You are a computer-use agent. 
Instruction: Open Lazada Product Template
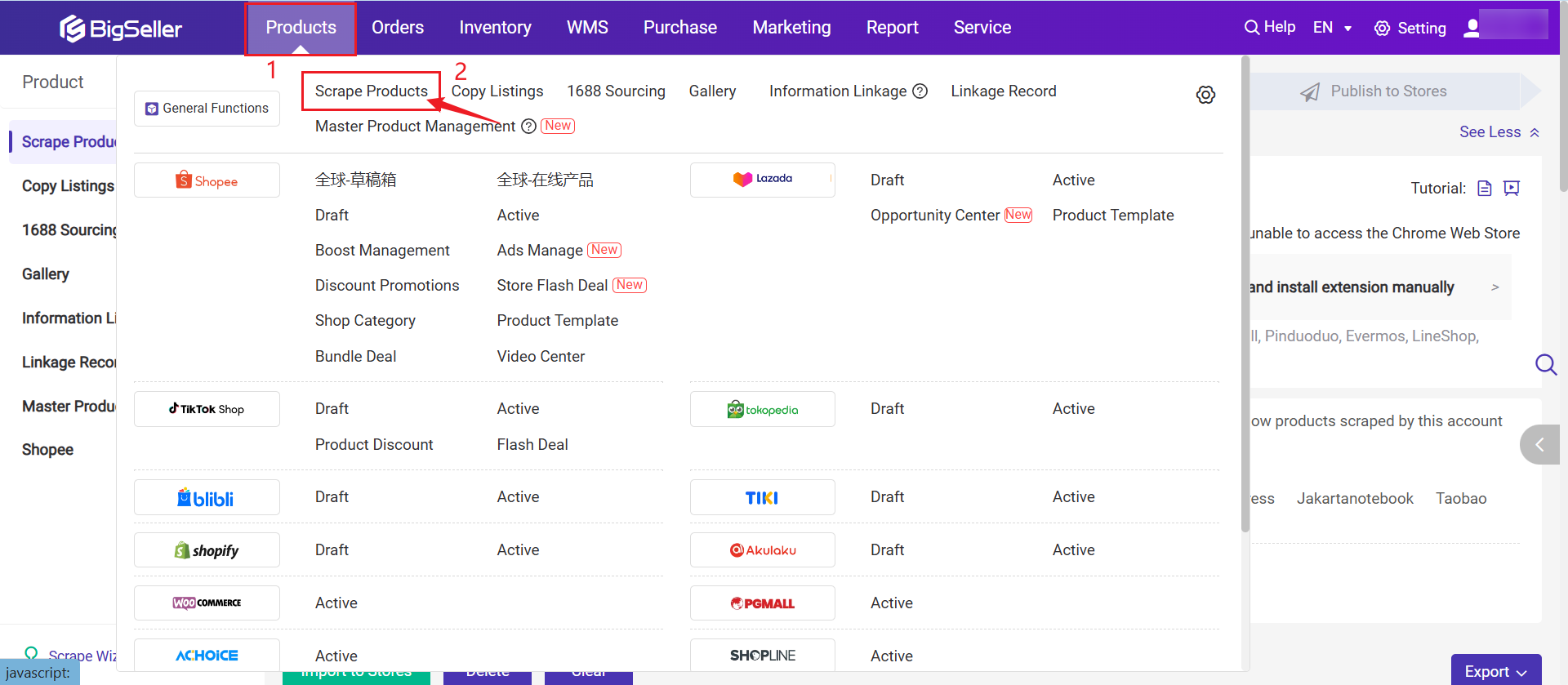[1113, 216]
